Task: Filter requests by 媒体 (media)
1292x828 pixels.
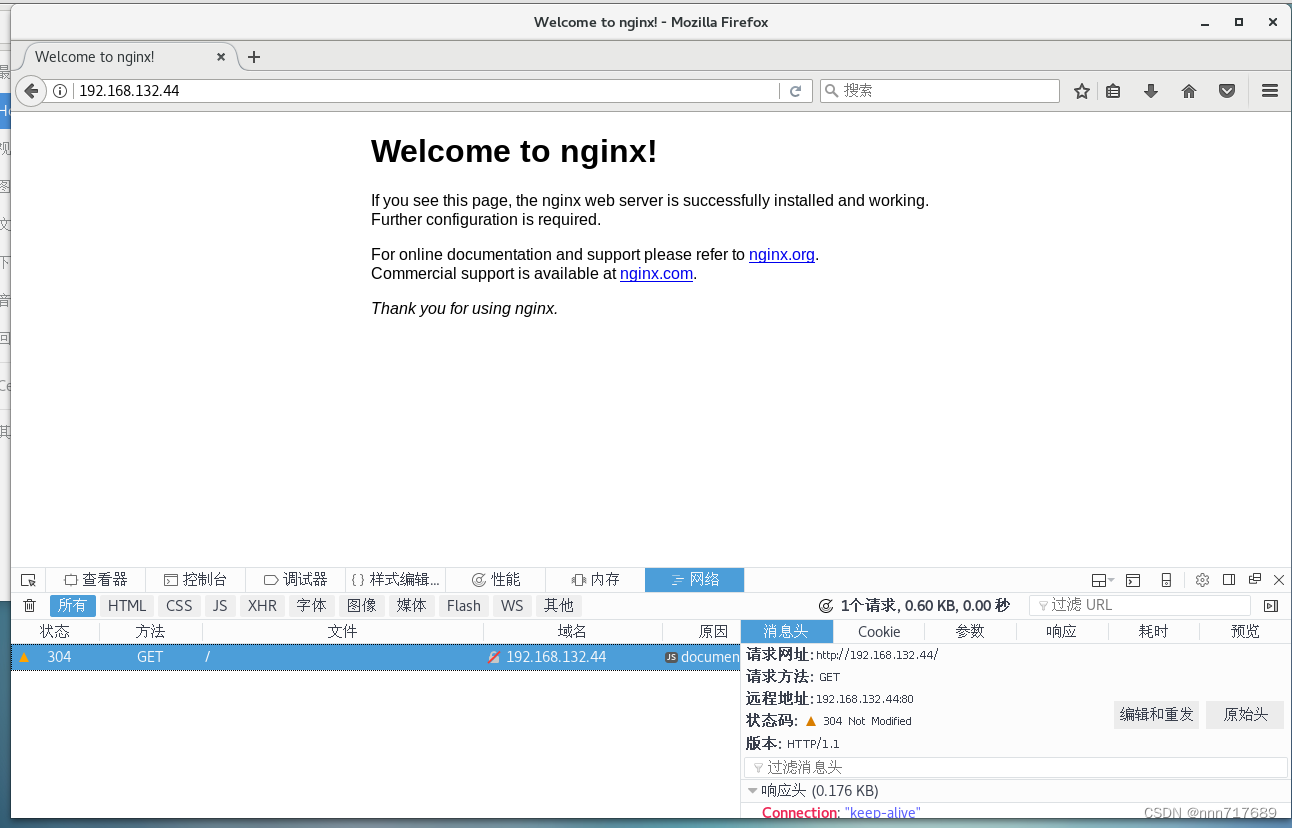Action: tap(411, 606)
